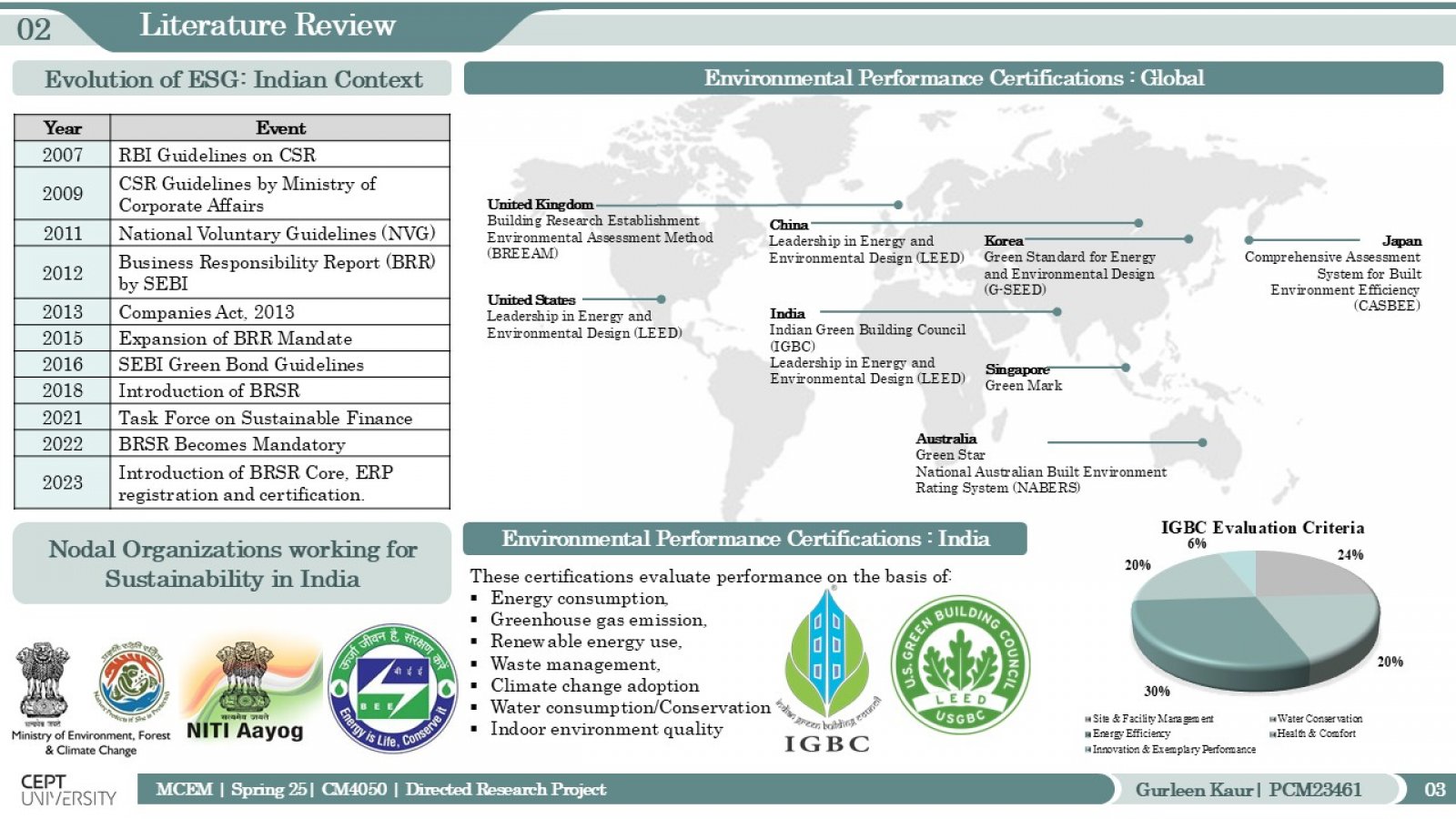Click the Introduction of BRSR Core cell
This screenshot has height=819, width=1456.
tap(280, 483)
